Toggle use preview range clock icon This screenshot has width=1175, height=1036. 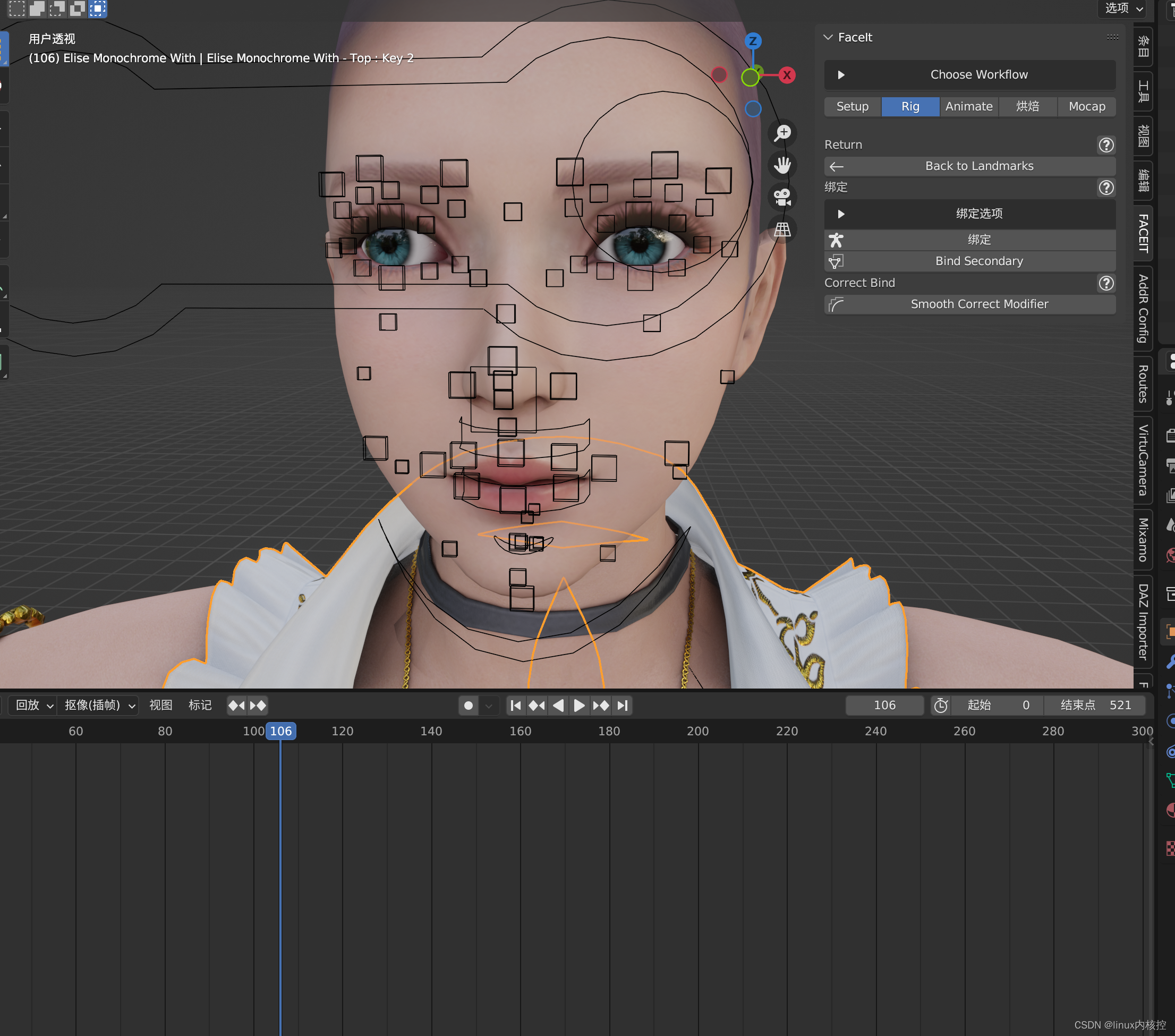coord(940,706)
